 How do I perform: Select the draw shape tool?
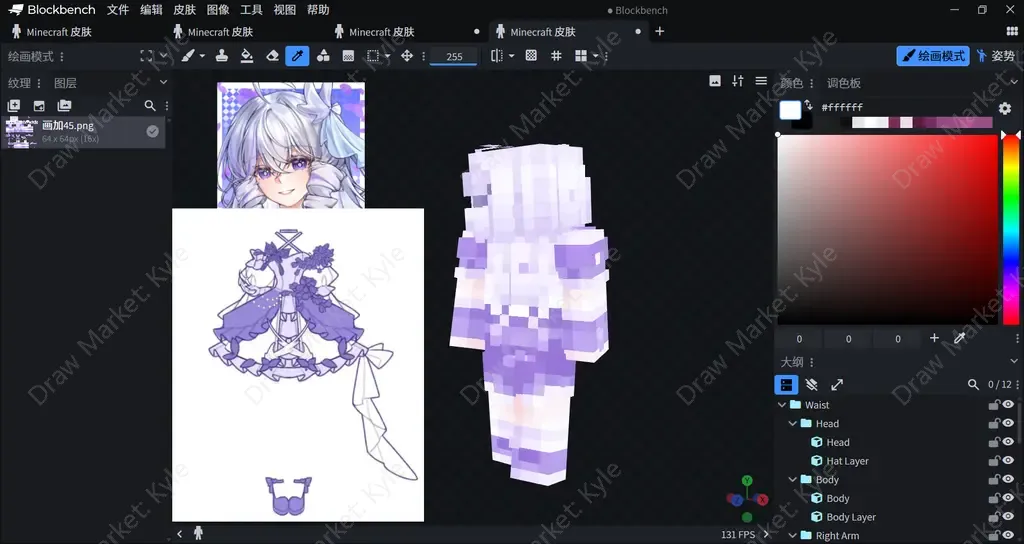(323, 56)
